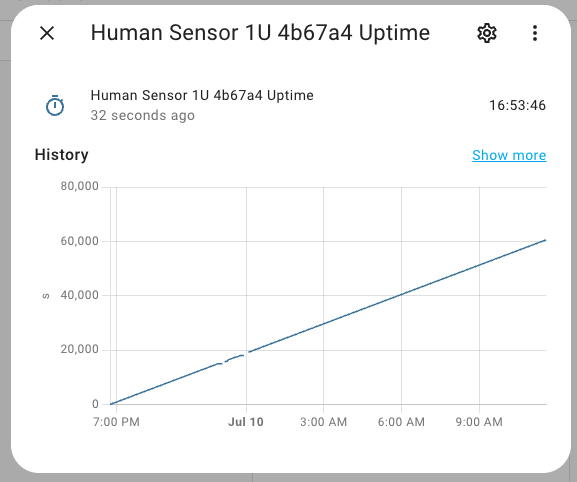Click the Jul 10 axis label
Image resolution: width=577 pixels, height=482 pixels.
246,422
